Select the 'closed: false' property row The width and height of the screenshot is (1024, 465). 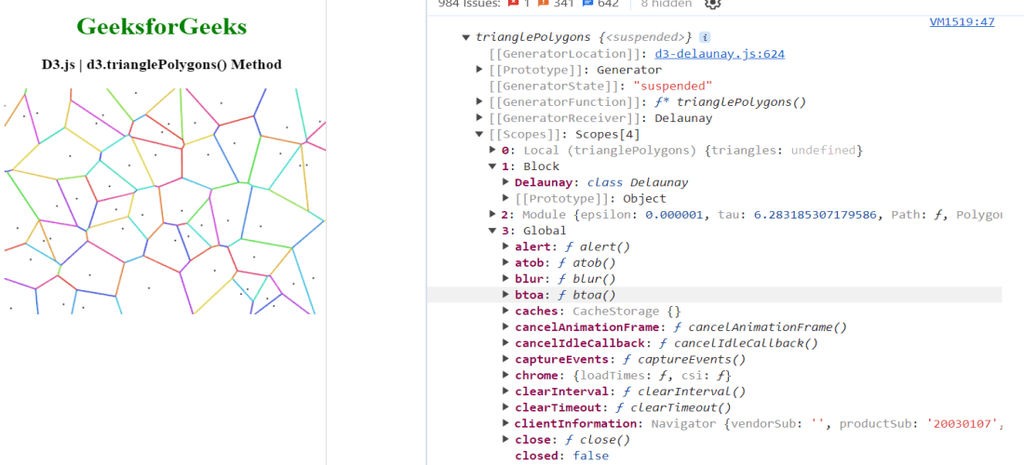tap(562, 456)
